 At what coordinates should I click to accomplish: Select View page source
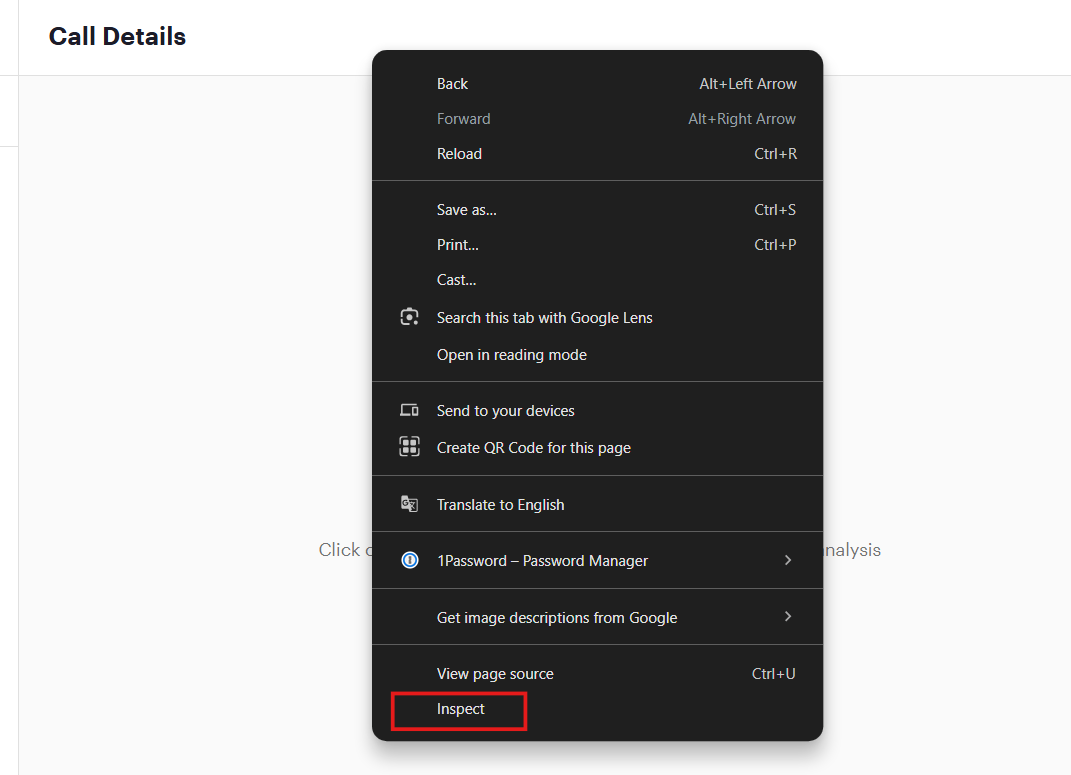(597, 673)
